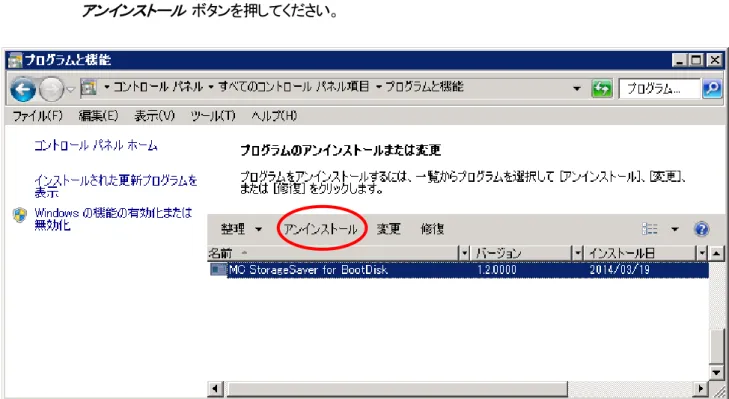Open 名前 column filter dropdown arrow

(x=464, y=253)
